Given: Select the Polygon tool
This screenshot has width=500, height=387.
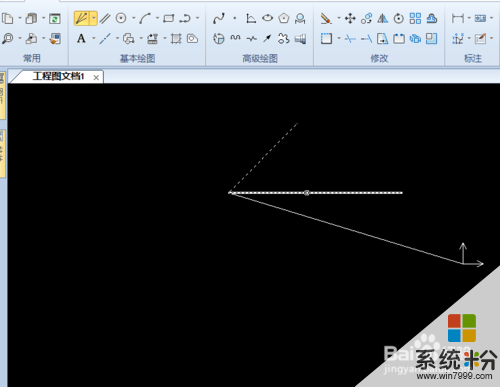Looking at the screenshot, I should [284, 18].
